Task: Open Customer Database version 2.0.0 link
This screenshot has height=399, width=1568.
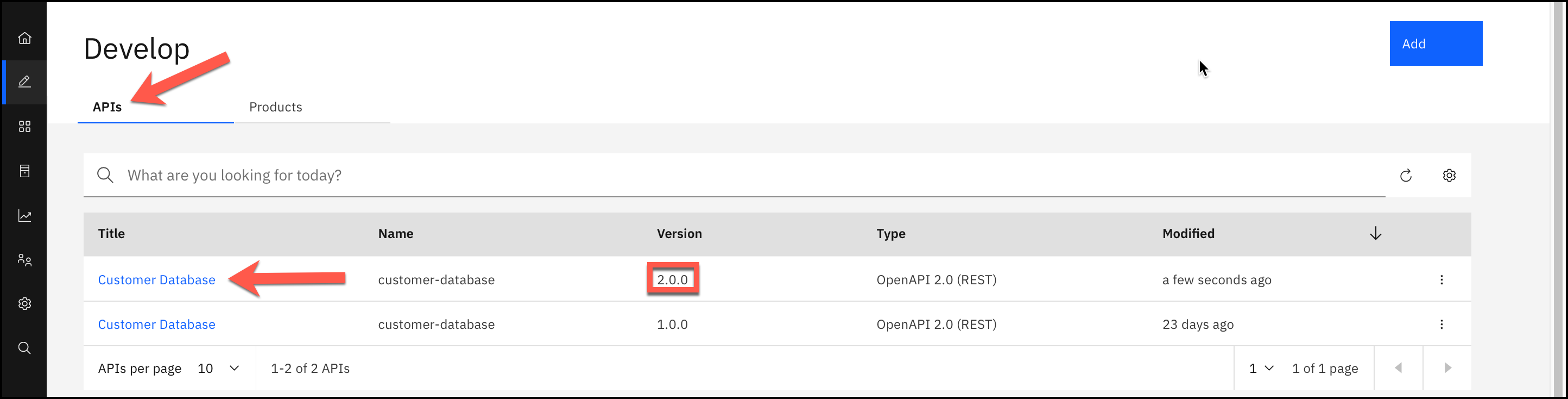Action: (x=156, y=279)
